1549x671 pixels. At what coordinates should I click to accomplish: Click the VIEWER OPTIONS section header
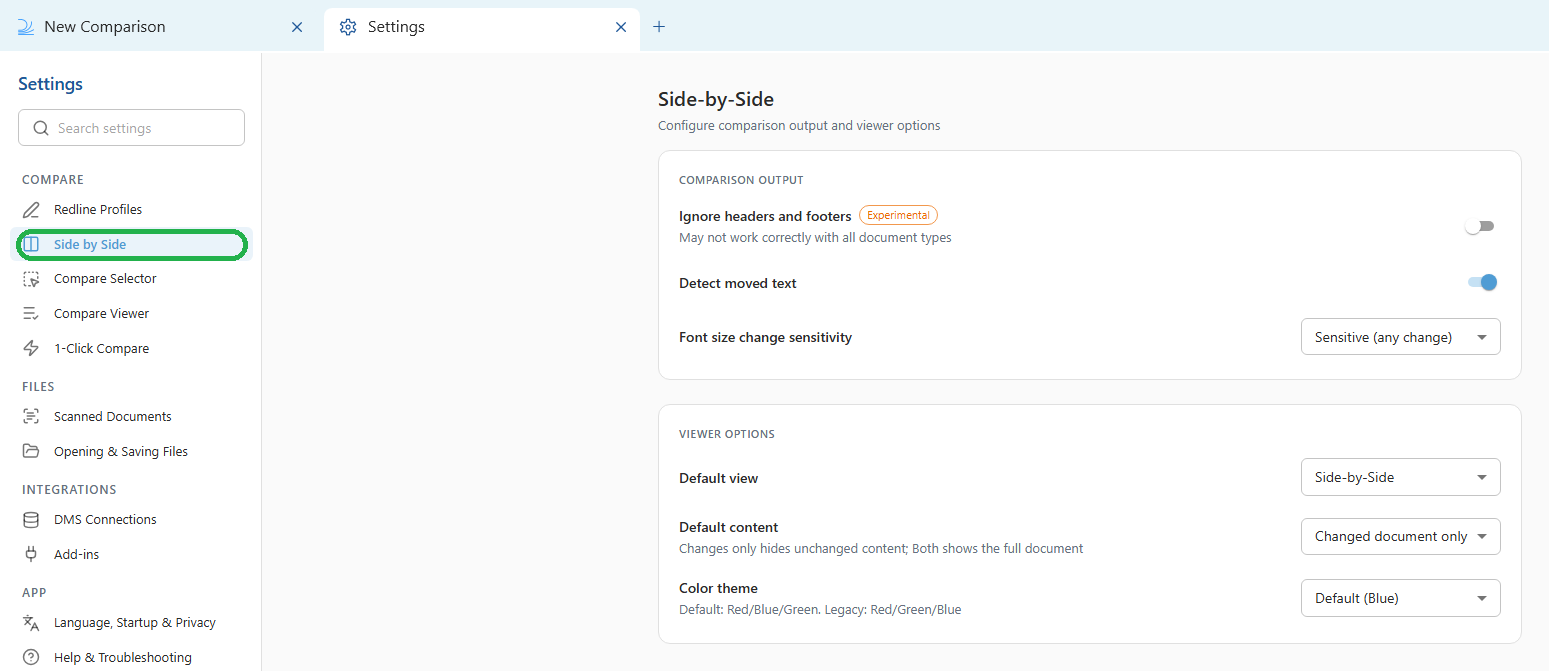click(x=727, y=434)
